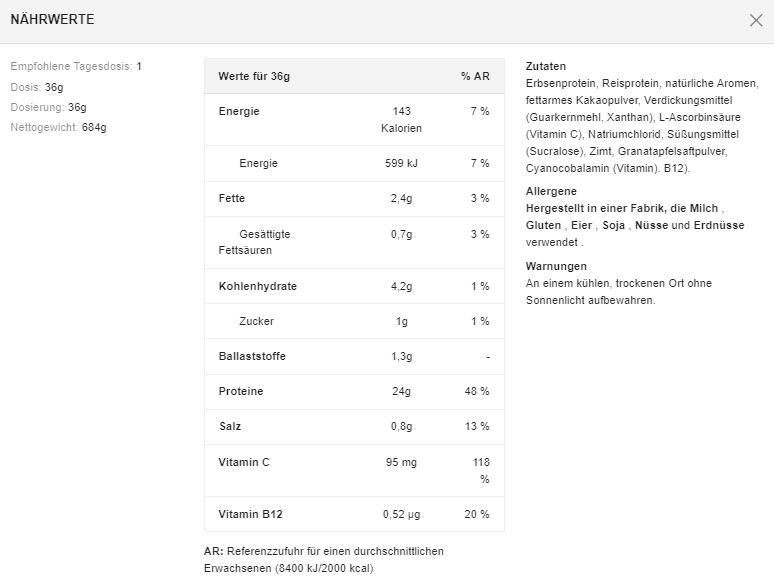This screenshot has width=774, height=583.
Task: Select the Ballaststoffe row label
Action: tap(251, 356)
